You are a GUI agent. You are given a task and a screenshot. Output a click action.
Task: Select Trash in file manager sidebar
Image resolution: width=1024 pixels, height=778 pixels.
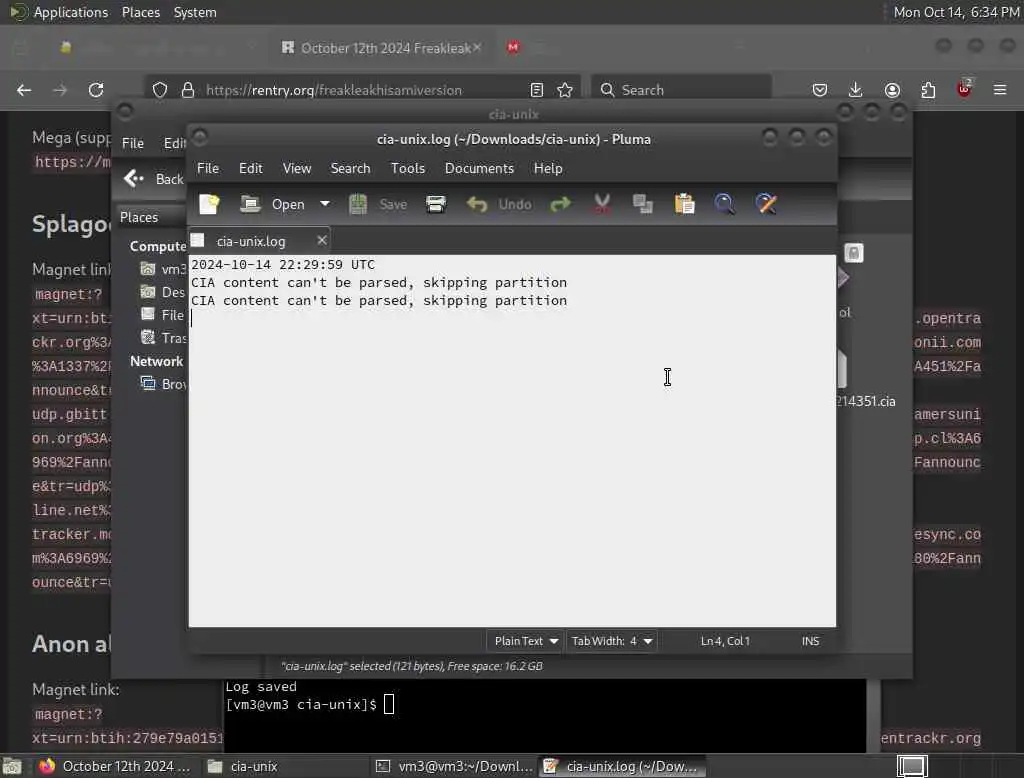click(163, 338)
